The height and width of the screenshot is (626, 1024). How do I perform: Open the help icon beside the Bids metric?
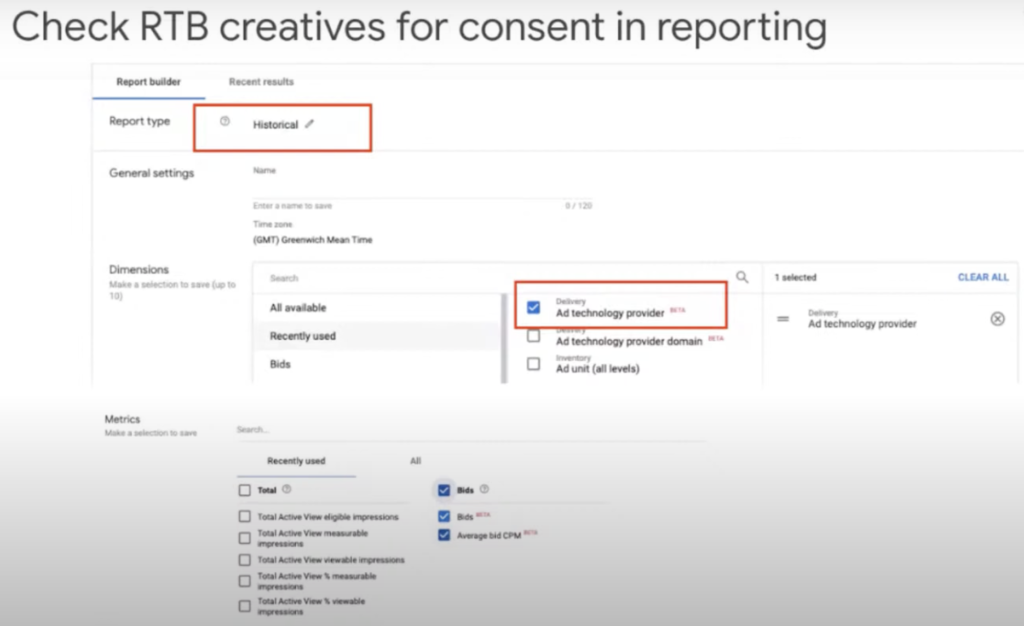coord(486,490)
